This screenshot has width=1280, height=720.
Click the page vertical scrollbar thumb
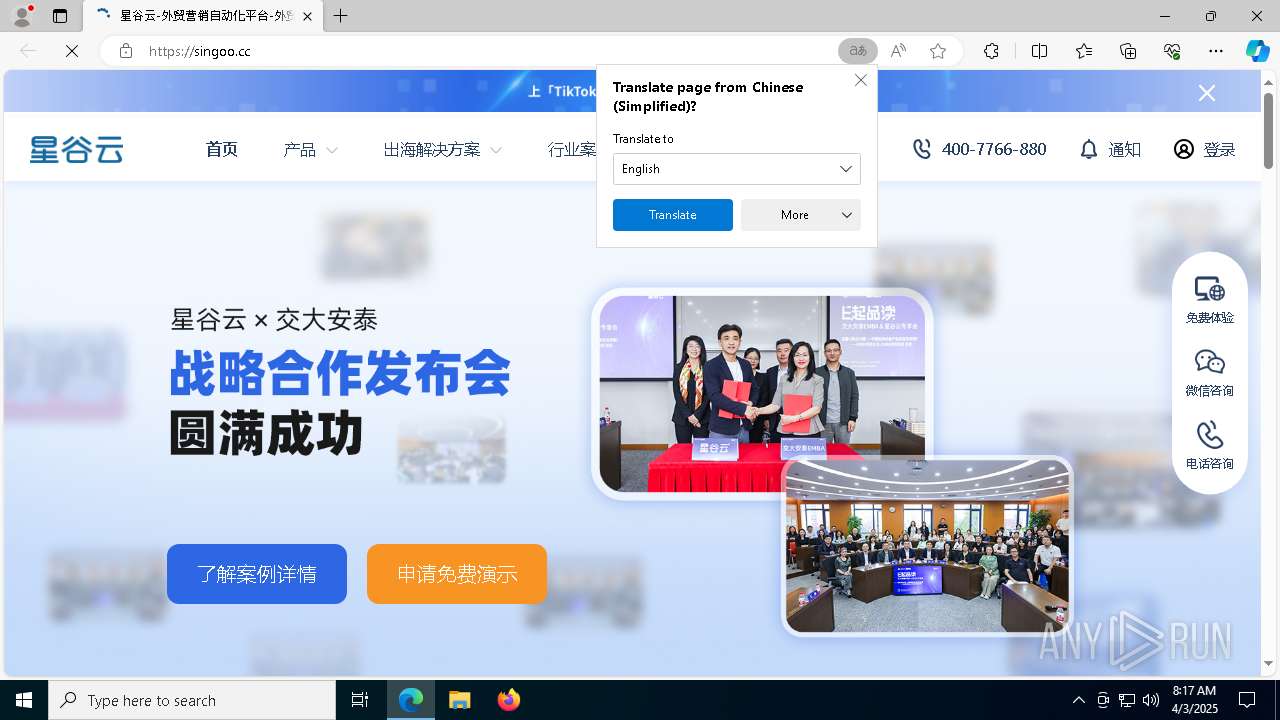(x=1269, y=130)
